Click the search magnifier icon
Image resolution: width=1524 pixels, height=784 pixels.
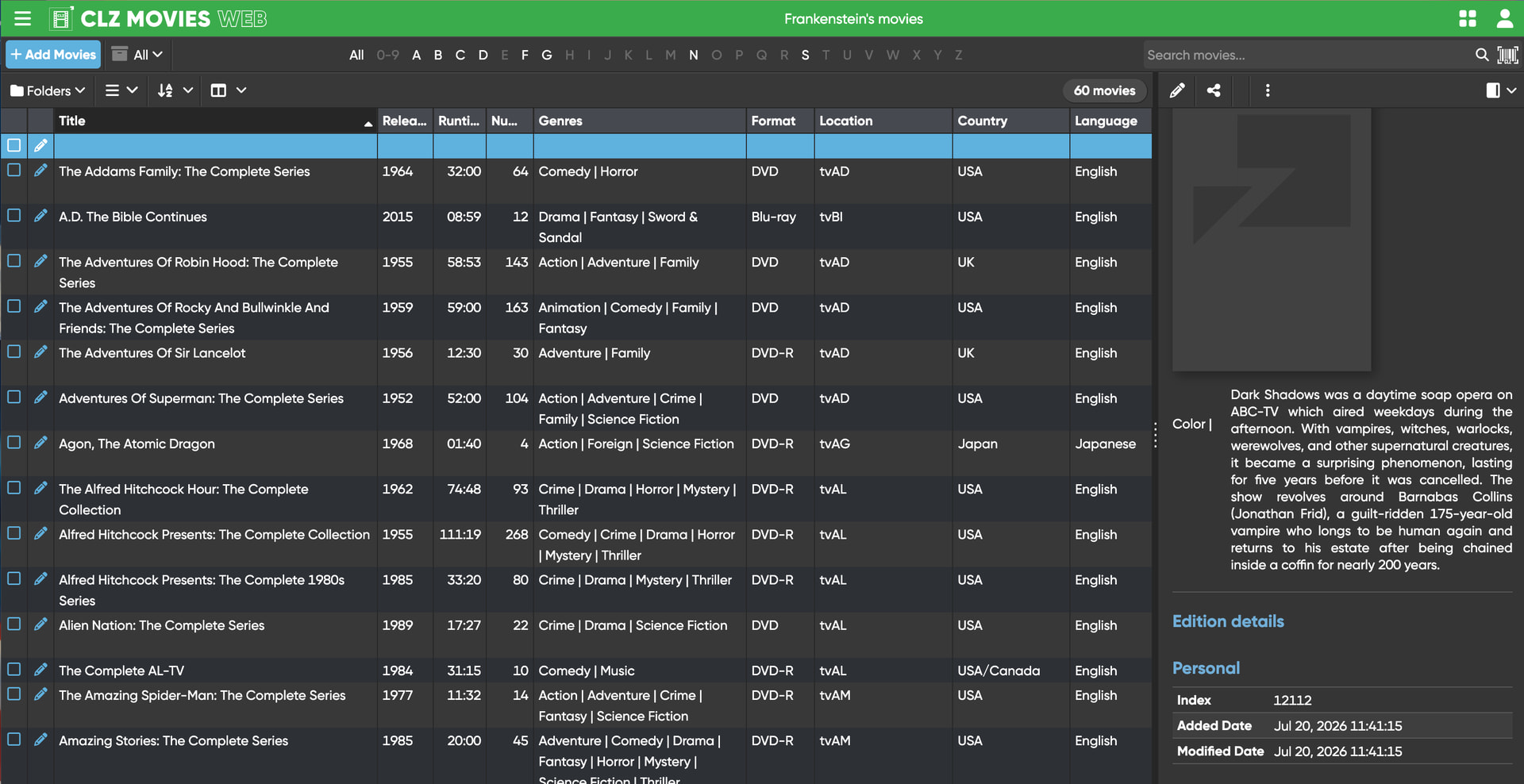(x=1482, y=55)
